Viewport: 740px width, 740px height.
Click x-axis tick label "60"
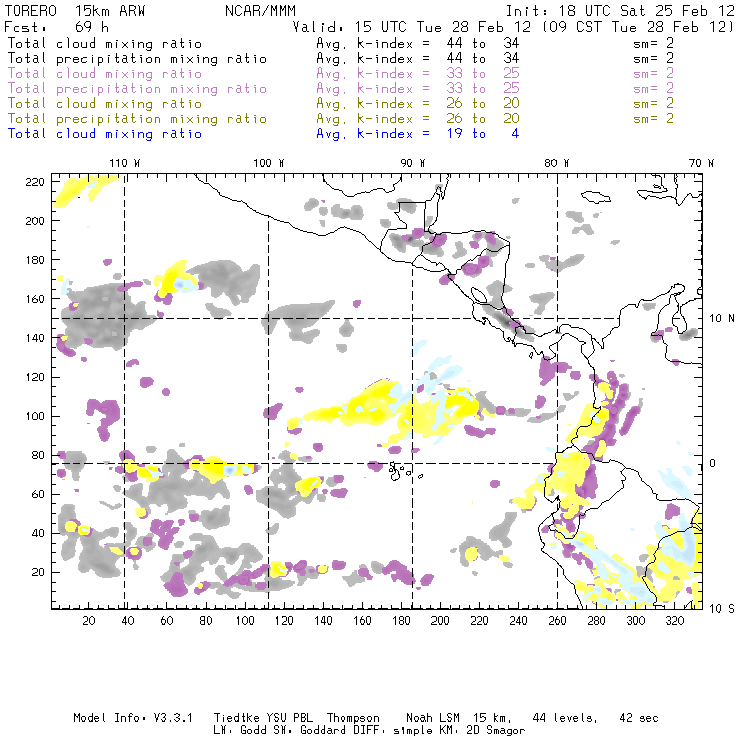click(167, 621)
